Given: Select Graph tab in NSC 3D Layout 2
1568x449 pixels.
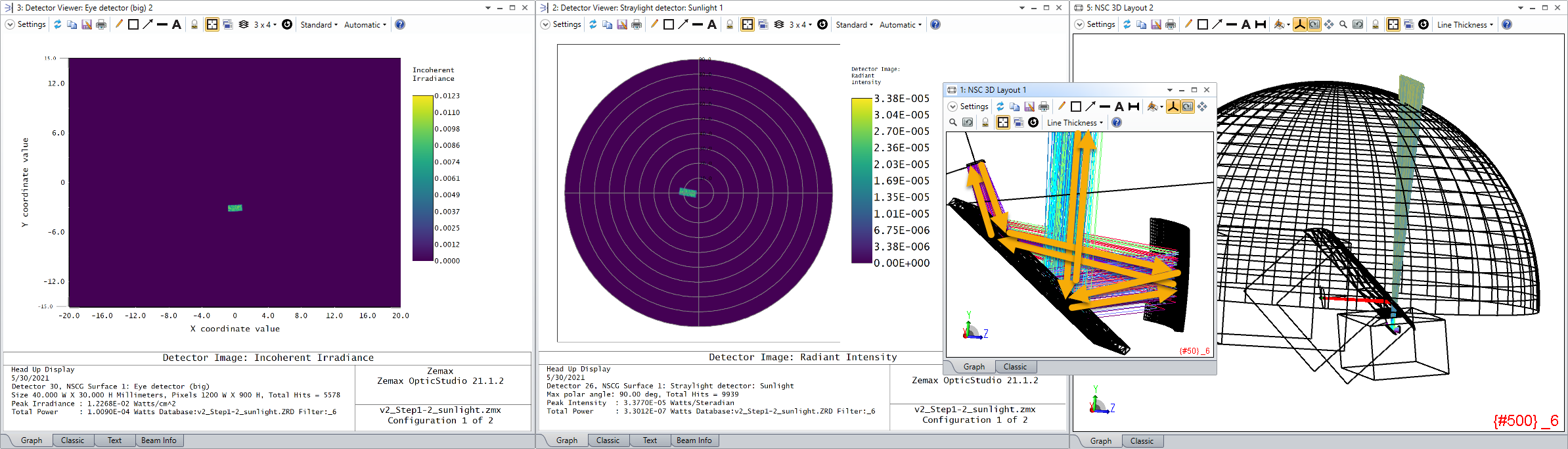Looking at the screenshot, I should tap(1101, 441).
